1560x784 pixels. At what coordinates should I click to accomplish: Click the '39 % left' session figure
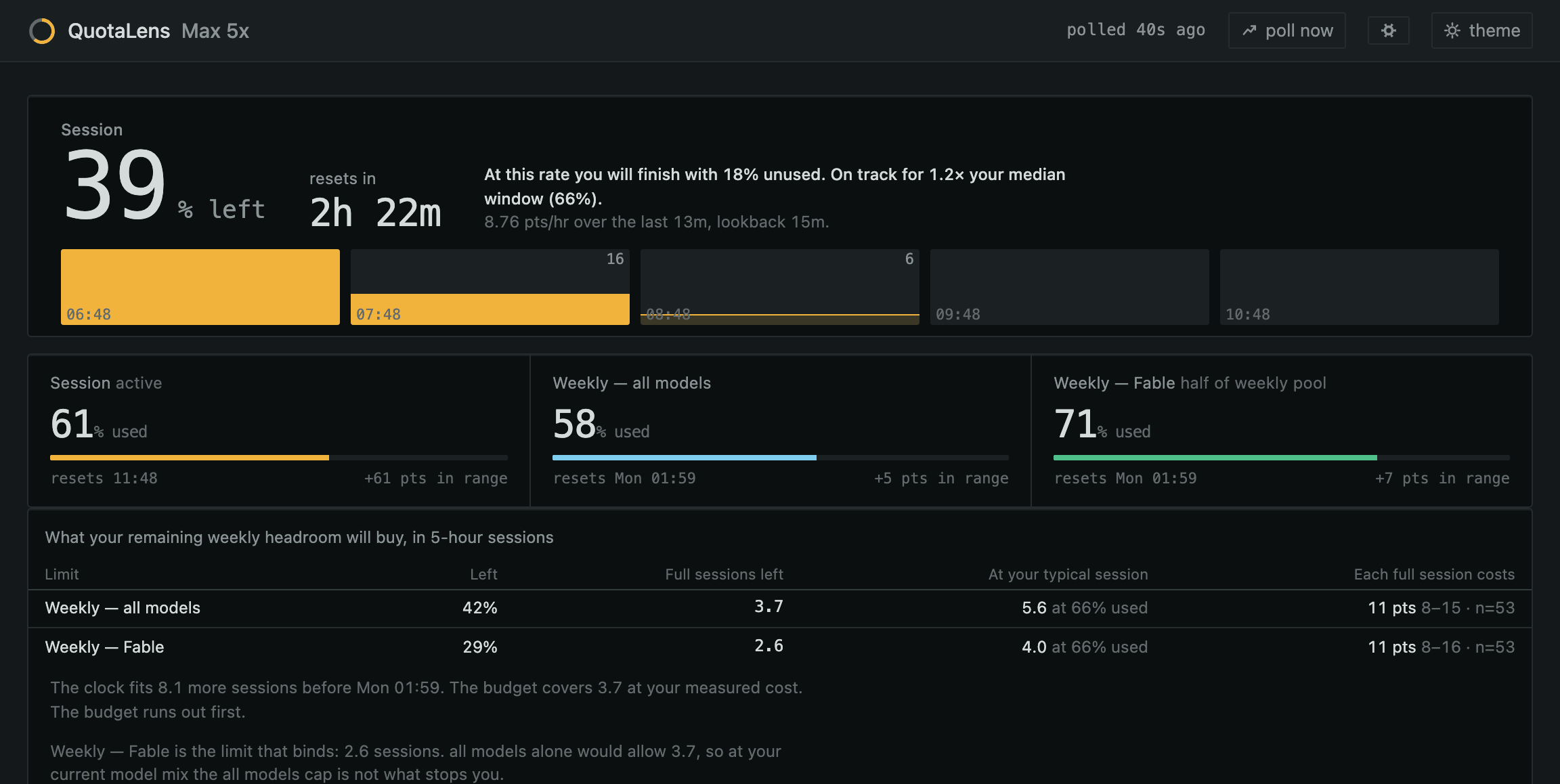point(163,186)
